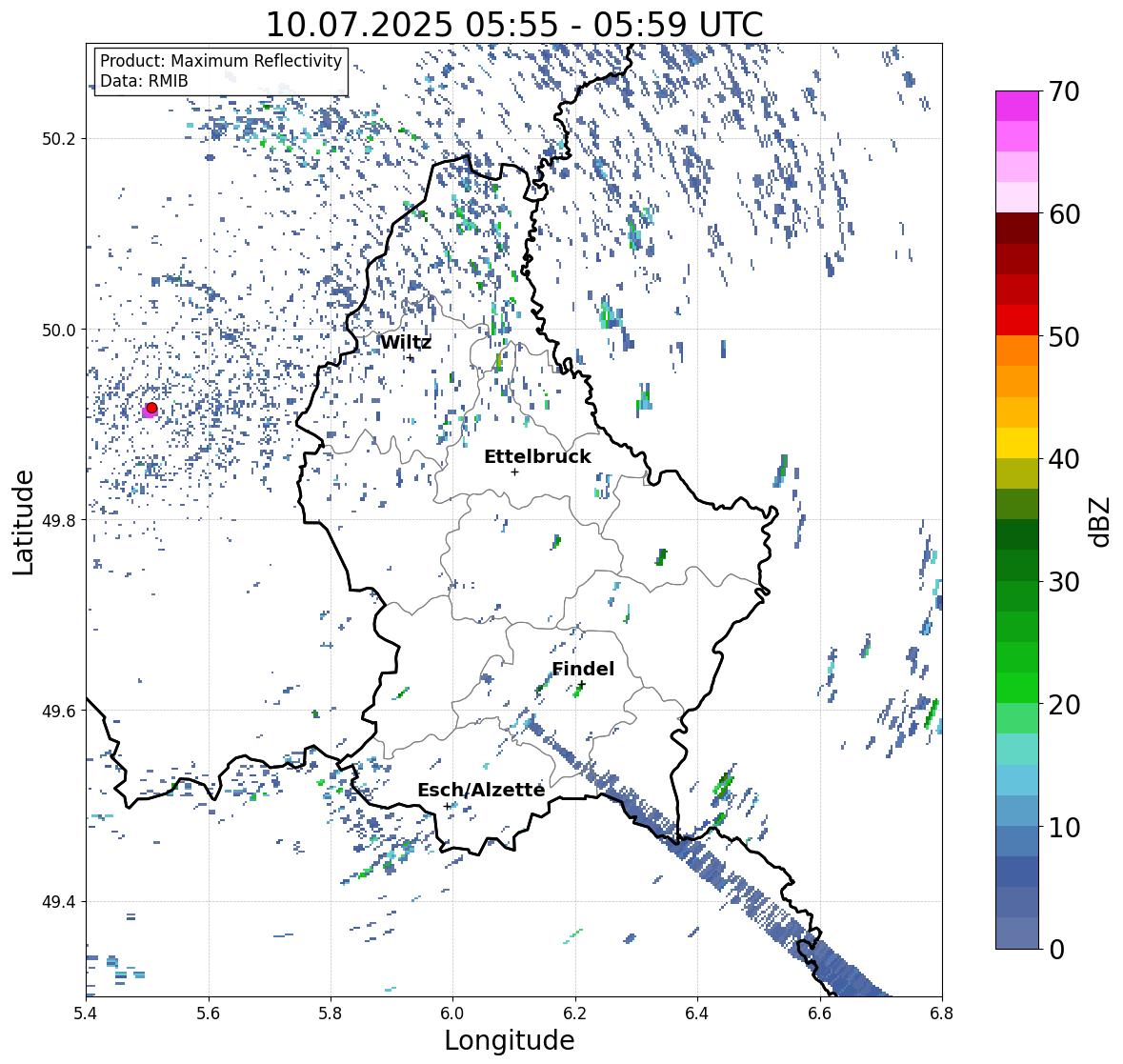Click the dark red swatch just below 60
The width and height of the screenshot is (1123, 1064).
(x=1017, y=228)
